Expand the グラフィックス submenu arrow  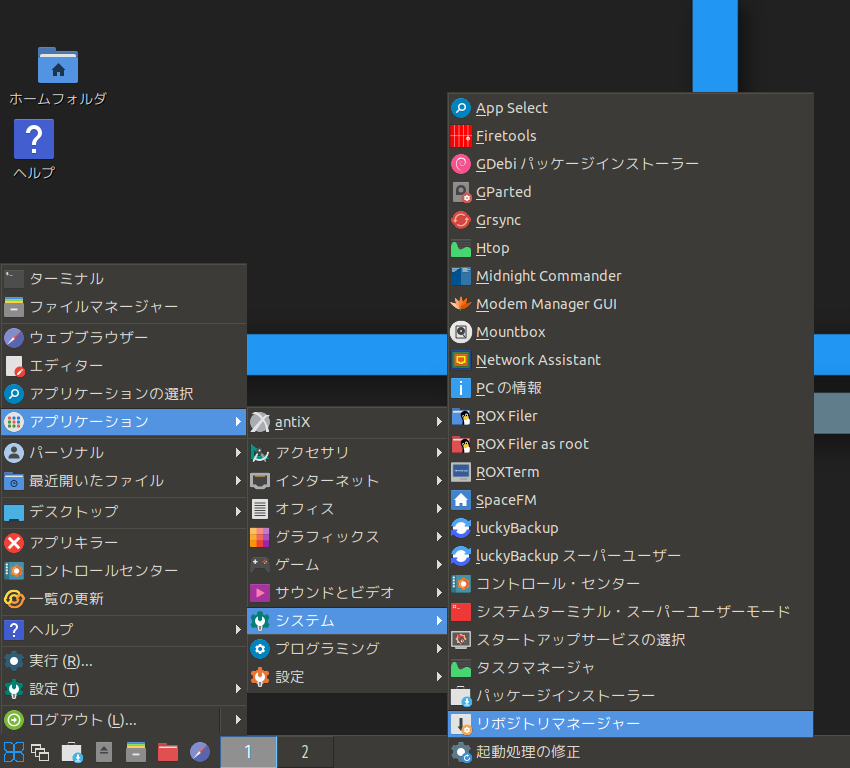pos(439,537)
